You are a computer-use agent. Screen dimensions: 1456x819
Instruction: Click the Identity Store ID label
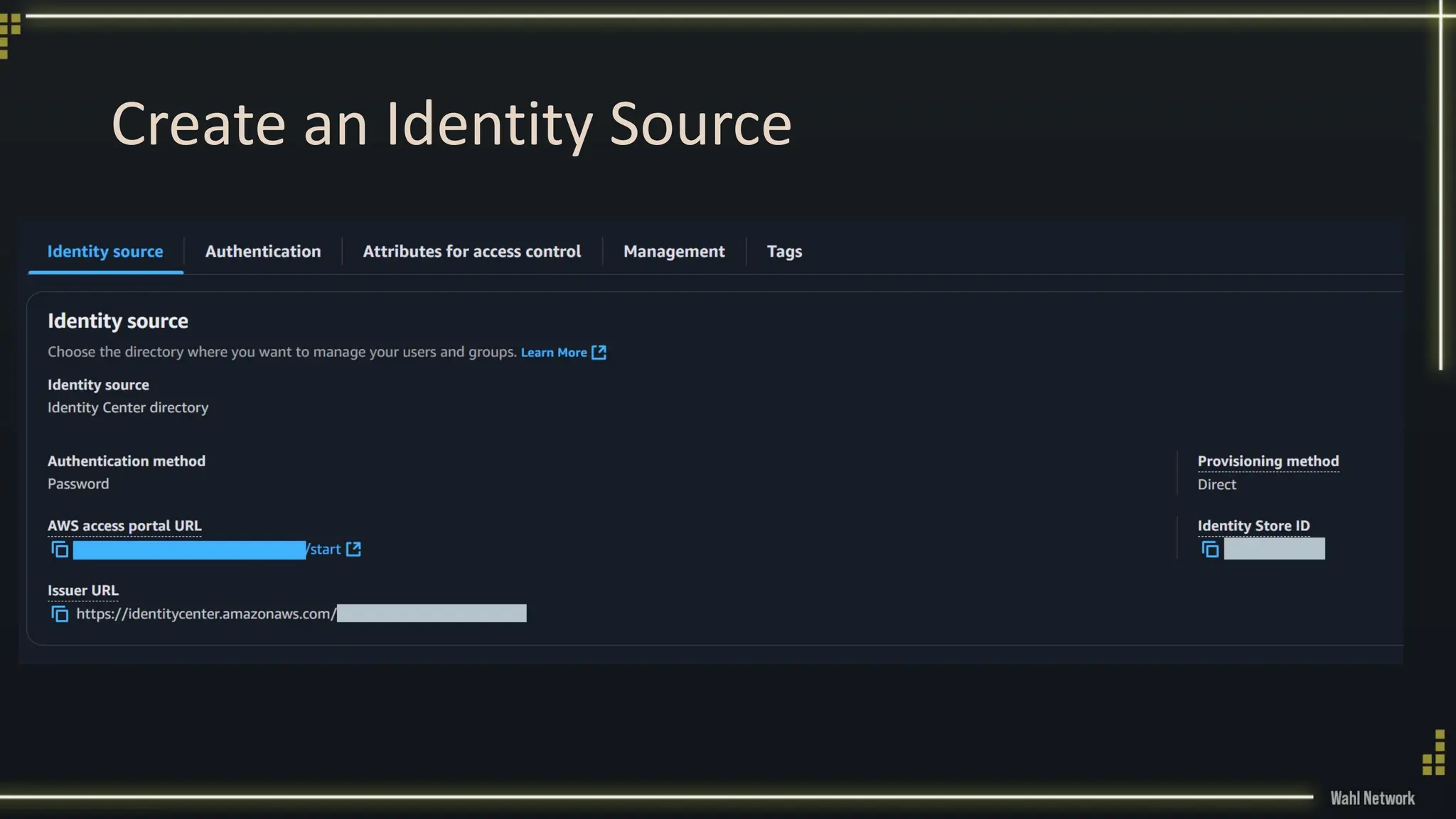click(x=1253, y=526)
